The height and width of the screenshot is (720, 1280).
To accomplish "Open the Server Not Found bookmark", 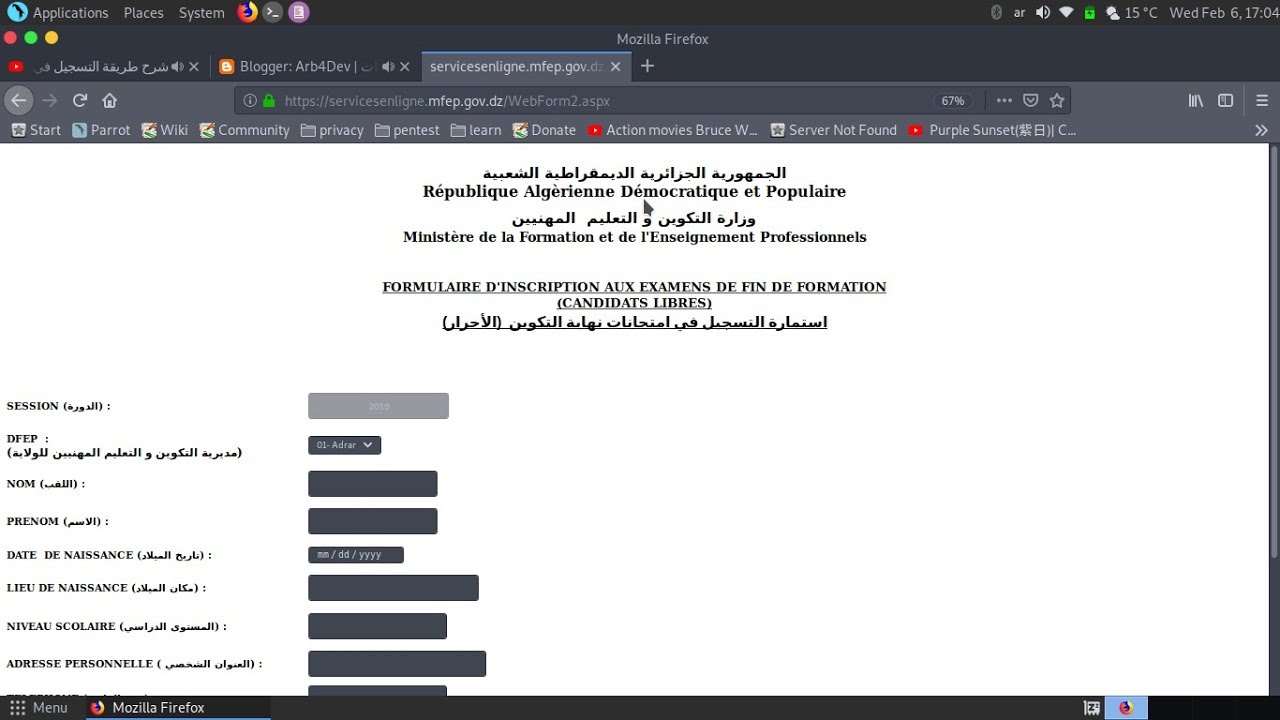I will (x=833, y=130).
